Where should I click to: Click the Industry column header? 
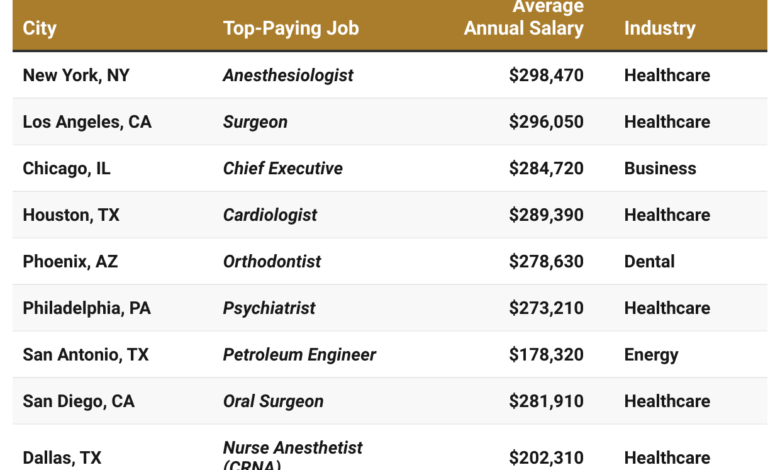point(659,28)
